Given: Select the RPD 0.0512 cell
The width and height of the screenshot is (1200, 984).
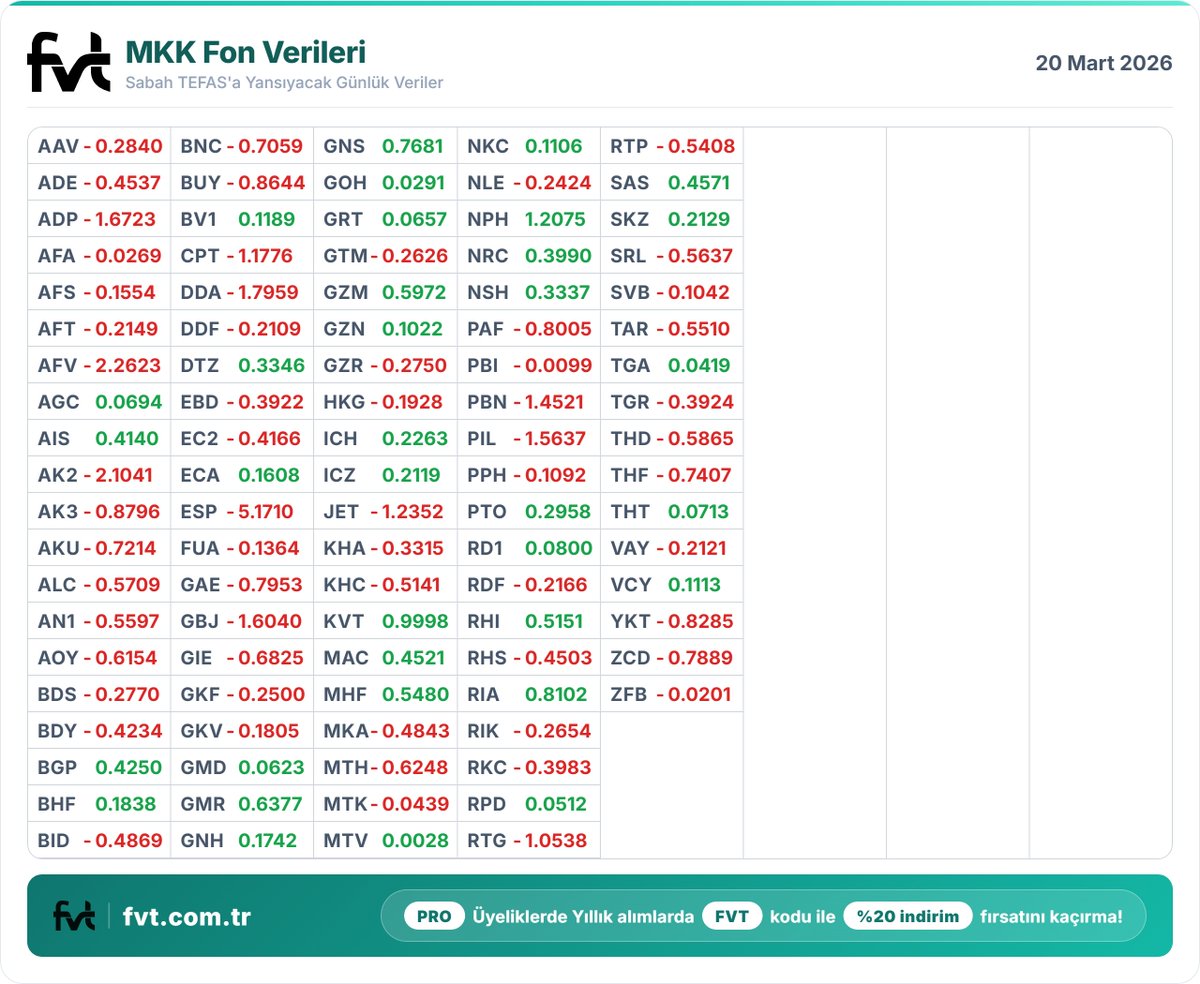Looking at the screenshot, I should click(x=529, y=804).
